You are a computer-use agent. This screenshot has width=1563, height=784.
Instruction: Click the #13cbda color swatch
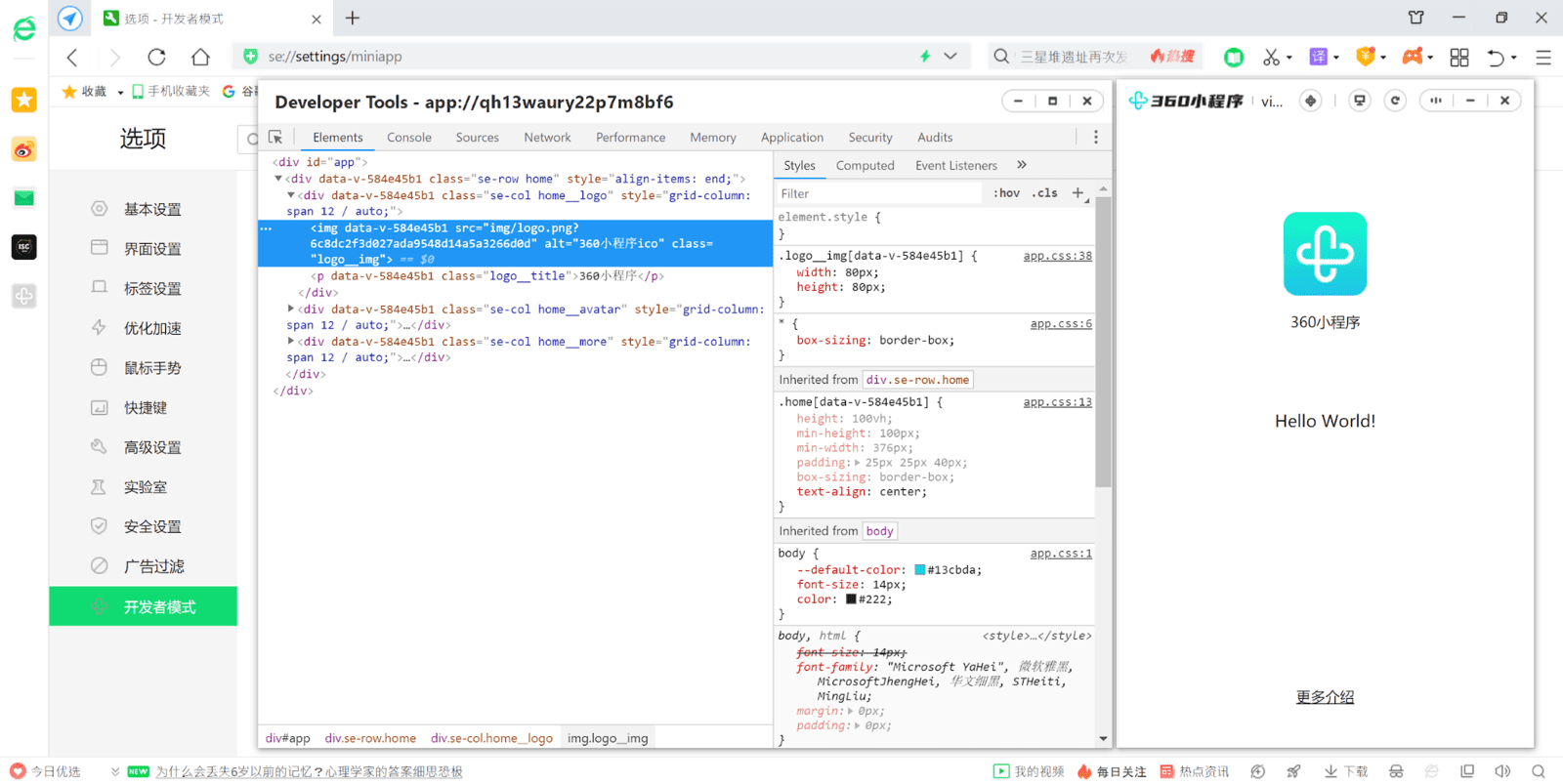click(x=919, y=570)
